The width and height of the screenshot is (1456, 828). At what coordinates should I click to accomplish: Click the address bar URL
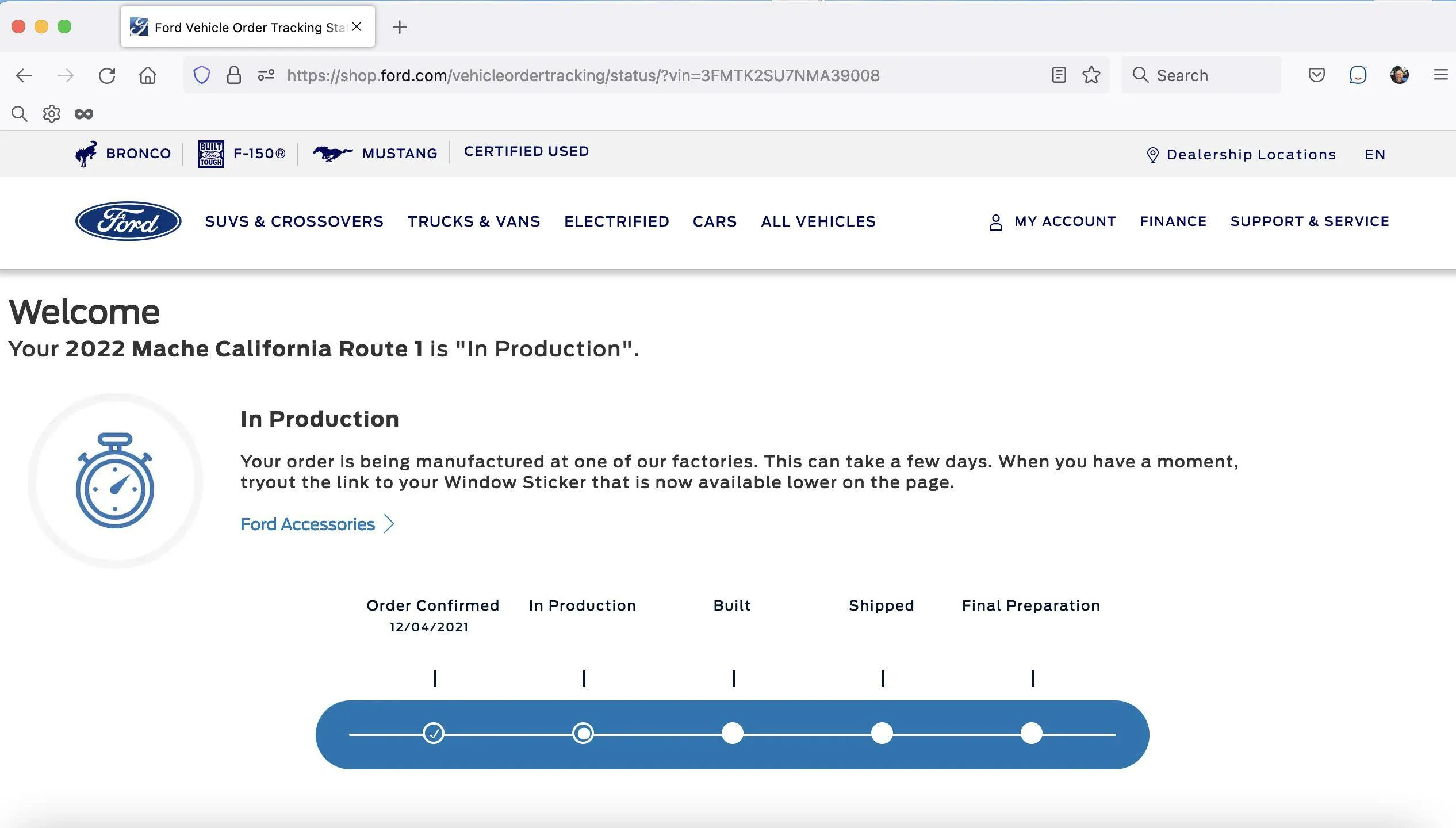(583, 75)
